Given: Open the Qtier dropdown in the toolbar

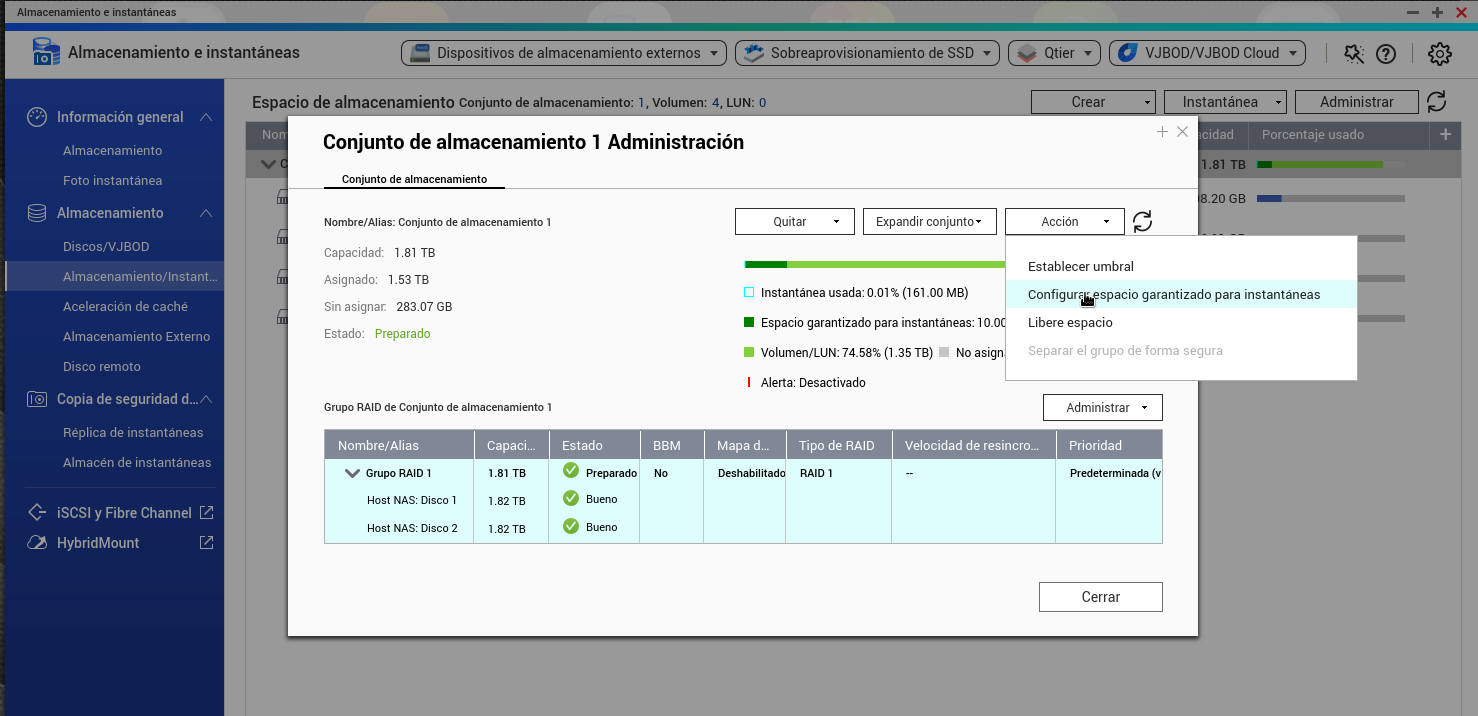Looking at the screenshot, I should (1054, 53).
